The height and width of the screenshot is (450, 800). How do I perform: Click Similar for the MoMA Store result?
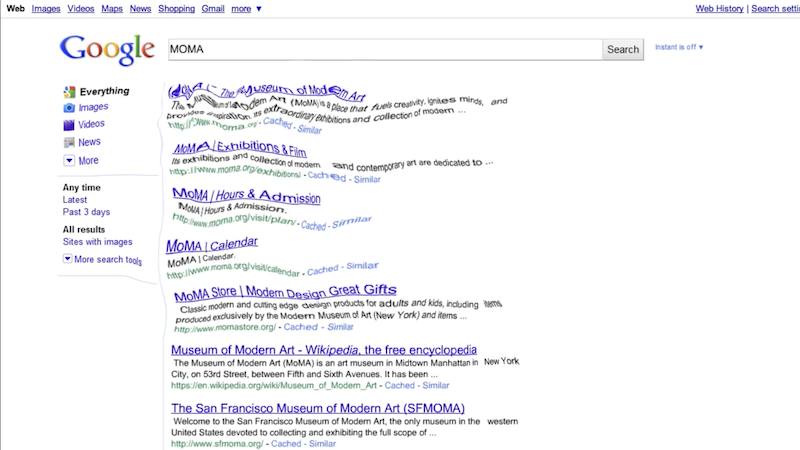(340, 327)
